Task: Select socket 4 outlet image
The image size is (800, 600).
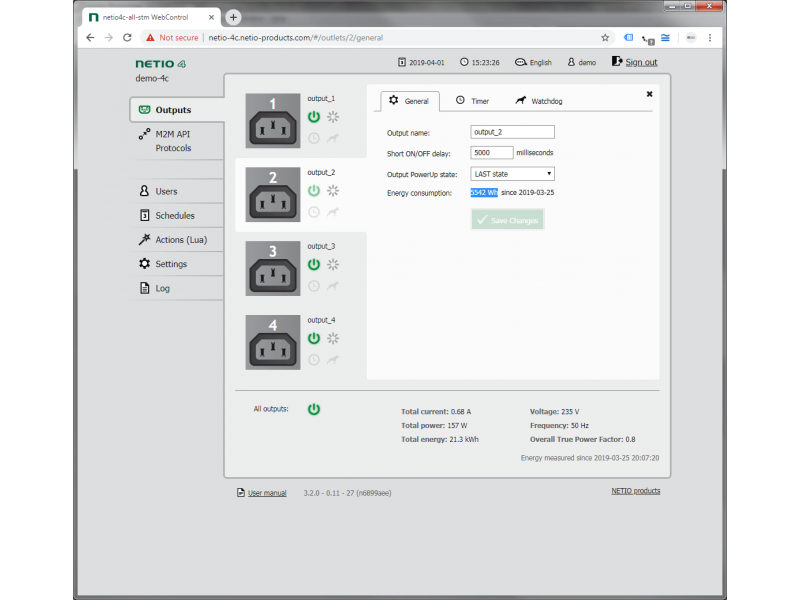Action: (273, 342)
